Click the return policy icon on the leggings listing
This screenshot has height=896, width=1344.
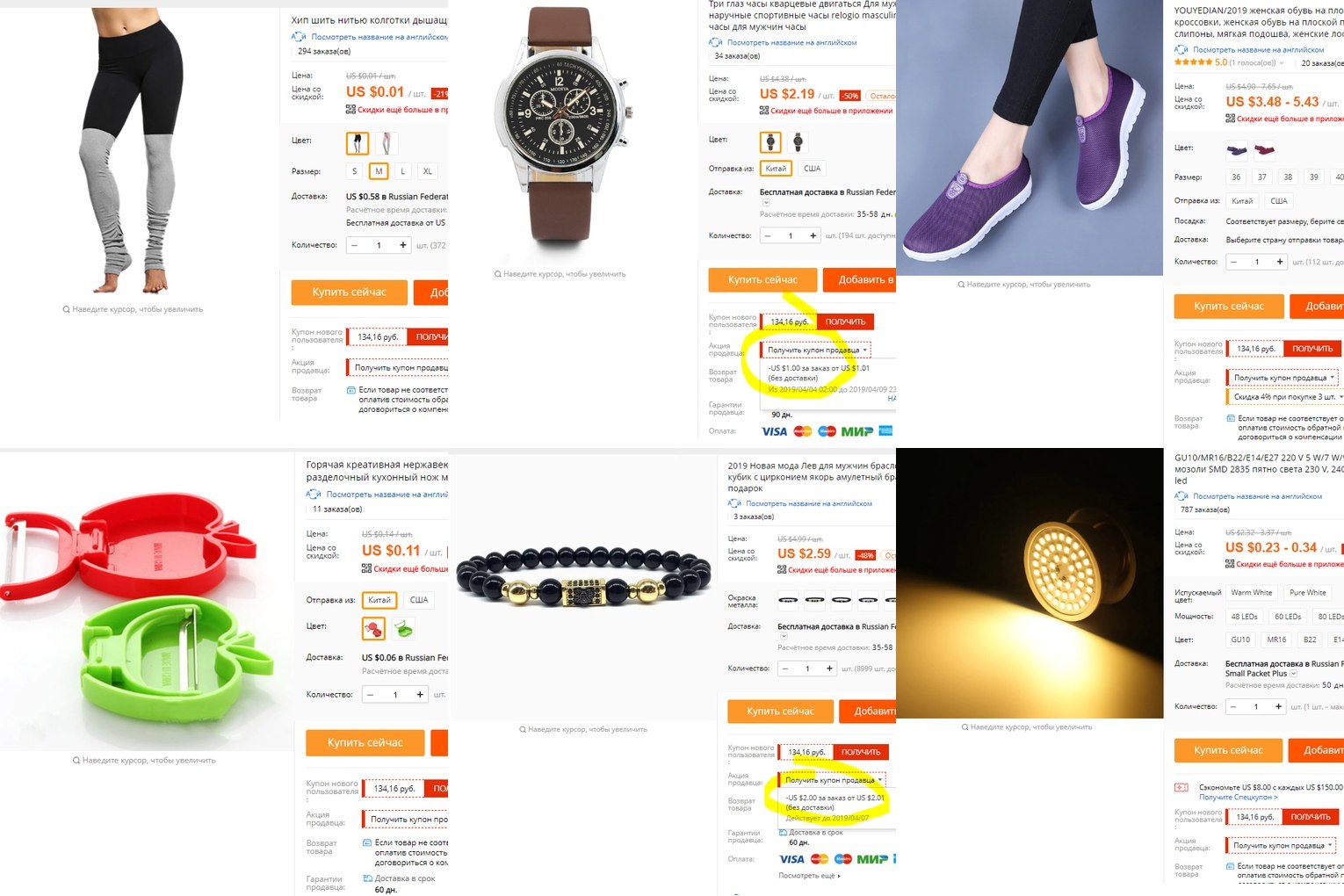(351, 390)
